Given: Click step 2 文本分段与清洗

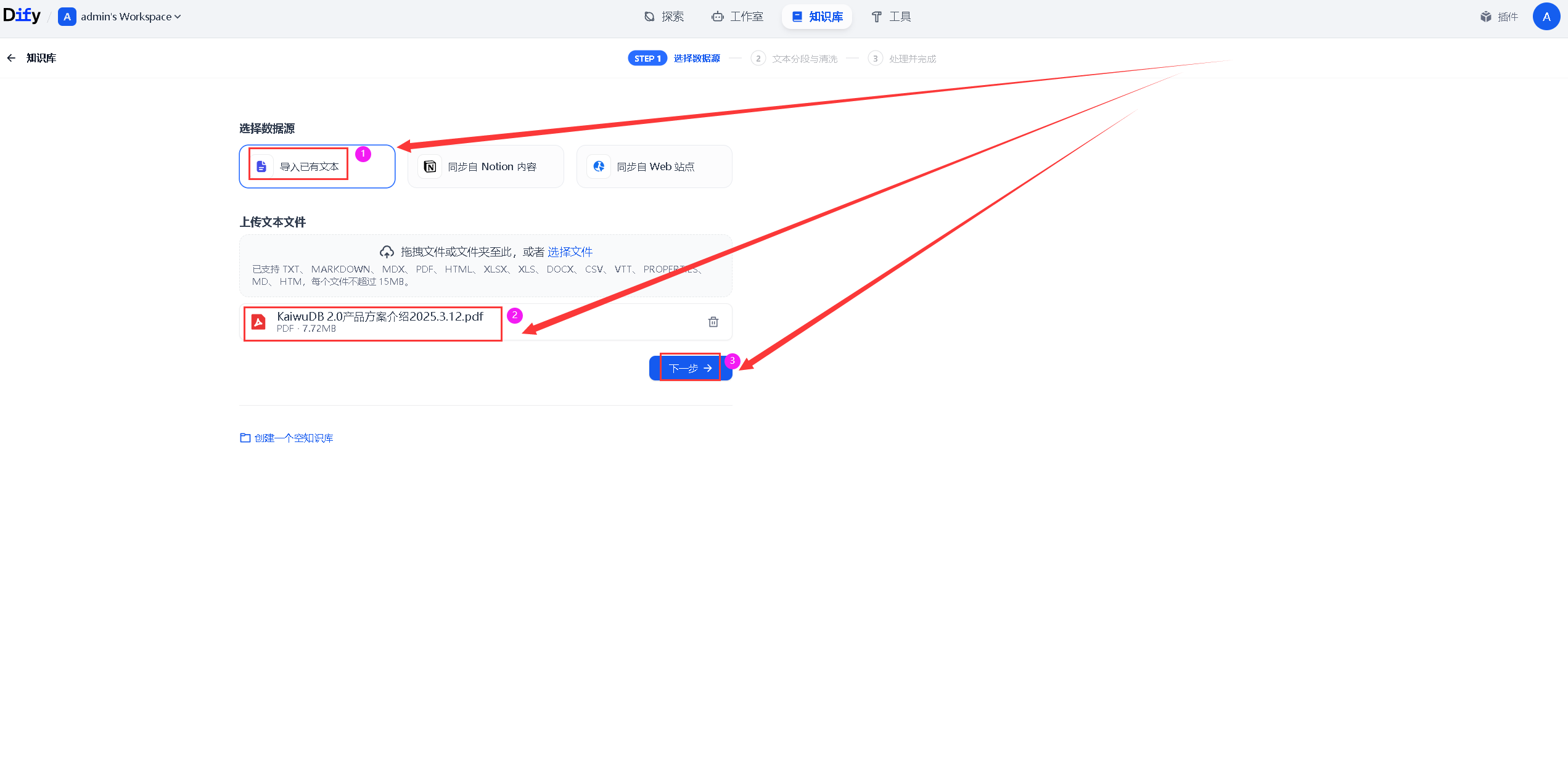Looking at the screenshot, I should click(x=804, y=59).
